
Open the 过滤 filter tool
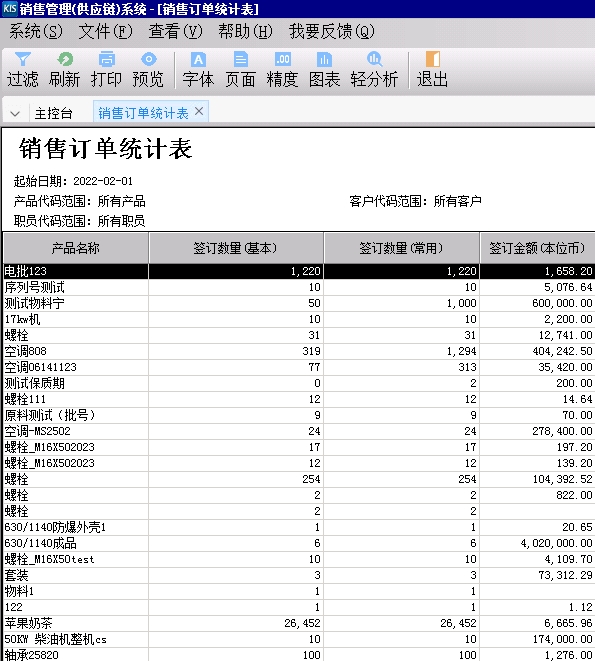[22, 70]
